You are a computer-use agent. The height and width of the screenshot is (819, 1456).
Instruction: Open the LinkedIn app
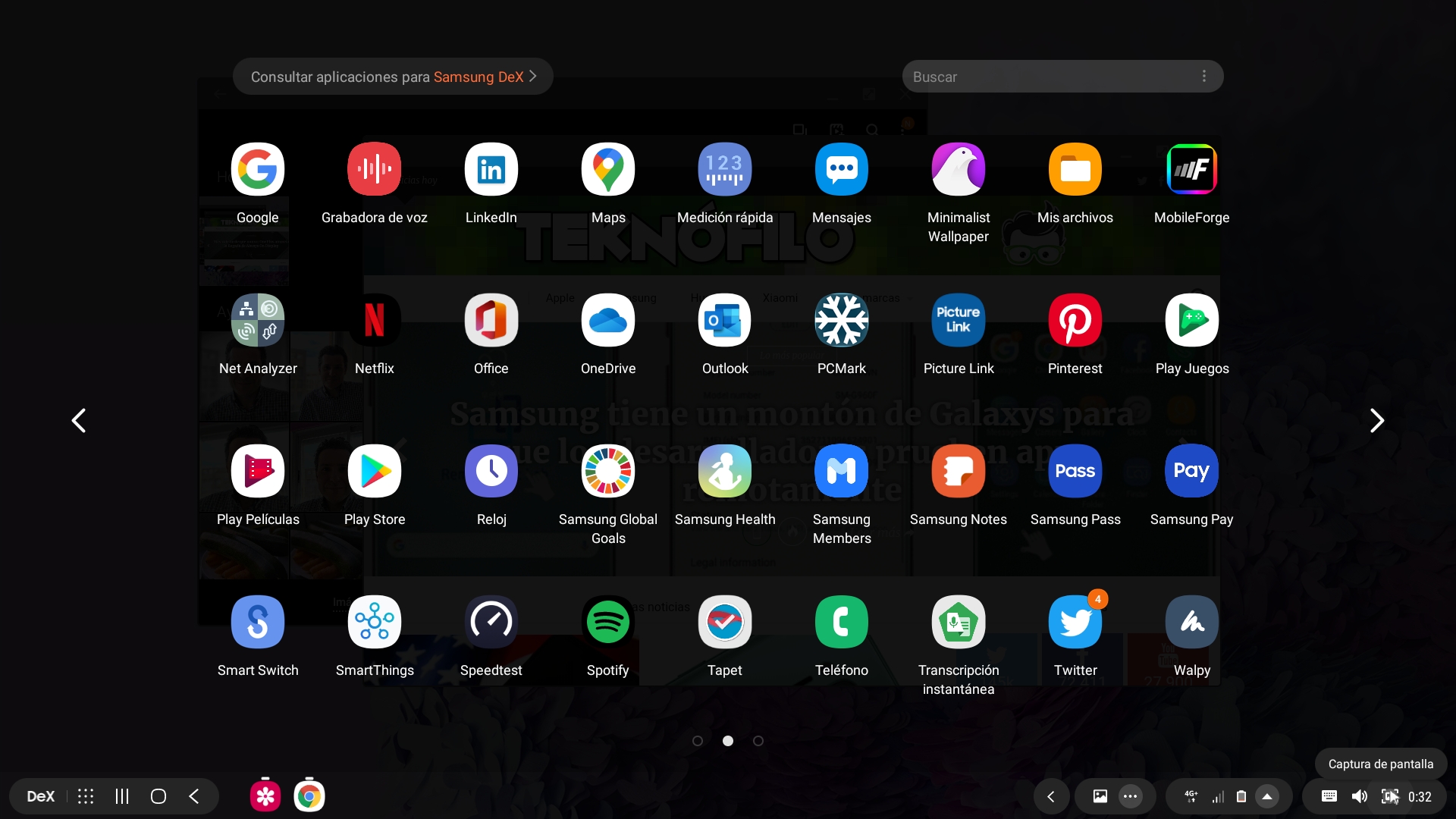491,169
